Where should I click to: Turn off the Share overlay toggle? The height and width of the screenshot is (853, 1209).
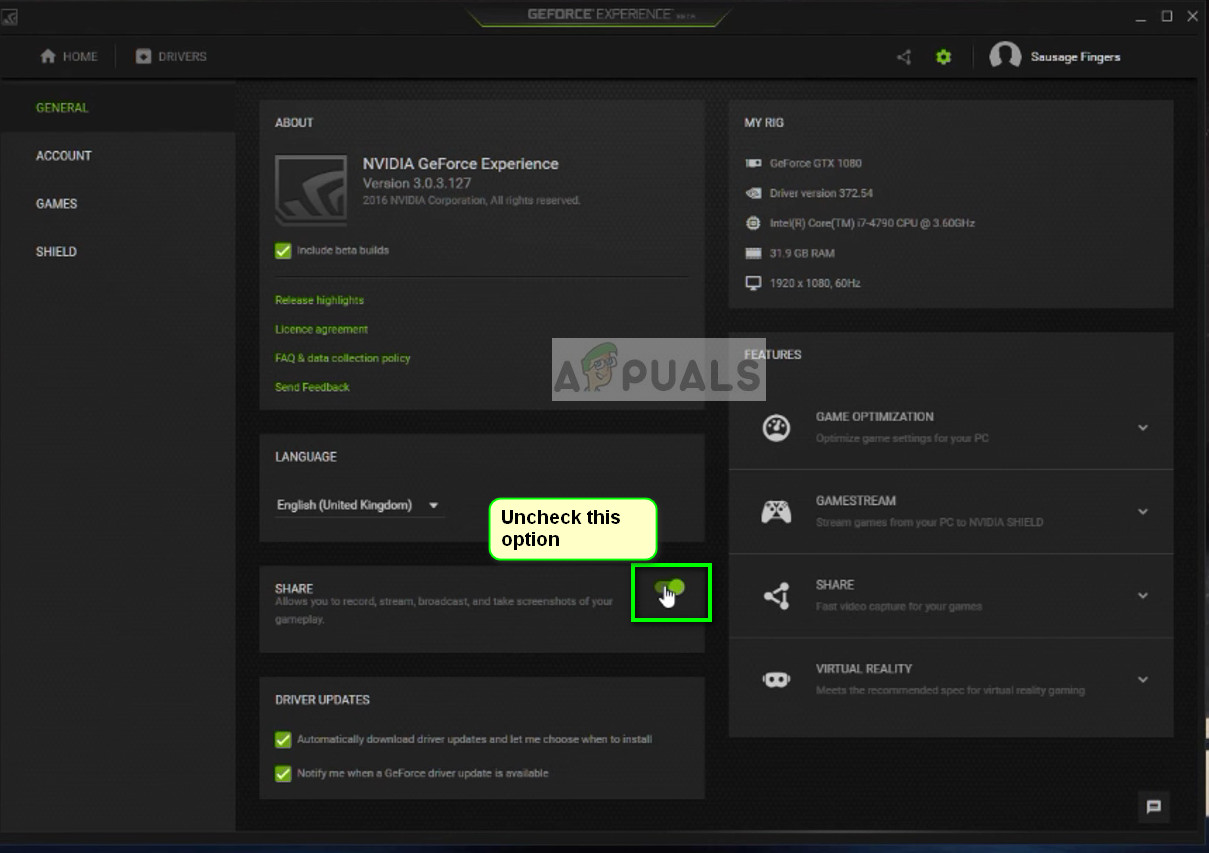(670, 588)
